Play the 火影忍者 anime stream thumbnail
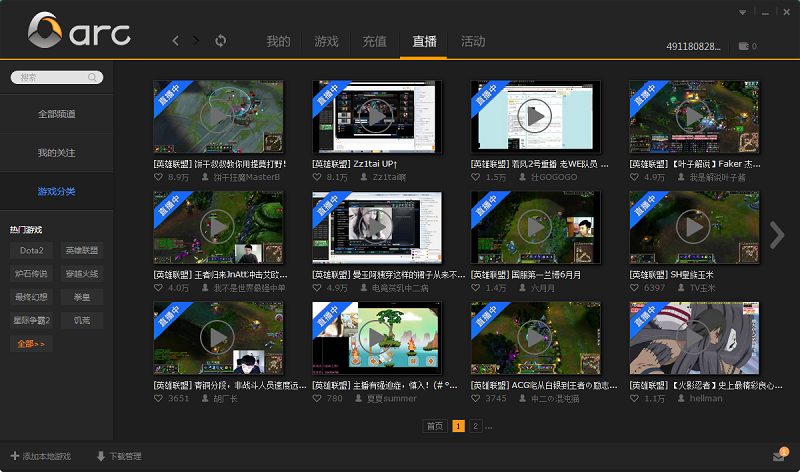Screen dimensions: 800x472 pos(694,338)
